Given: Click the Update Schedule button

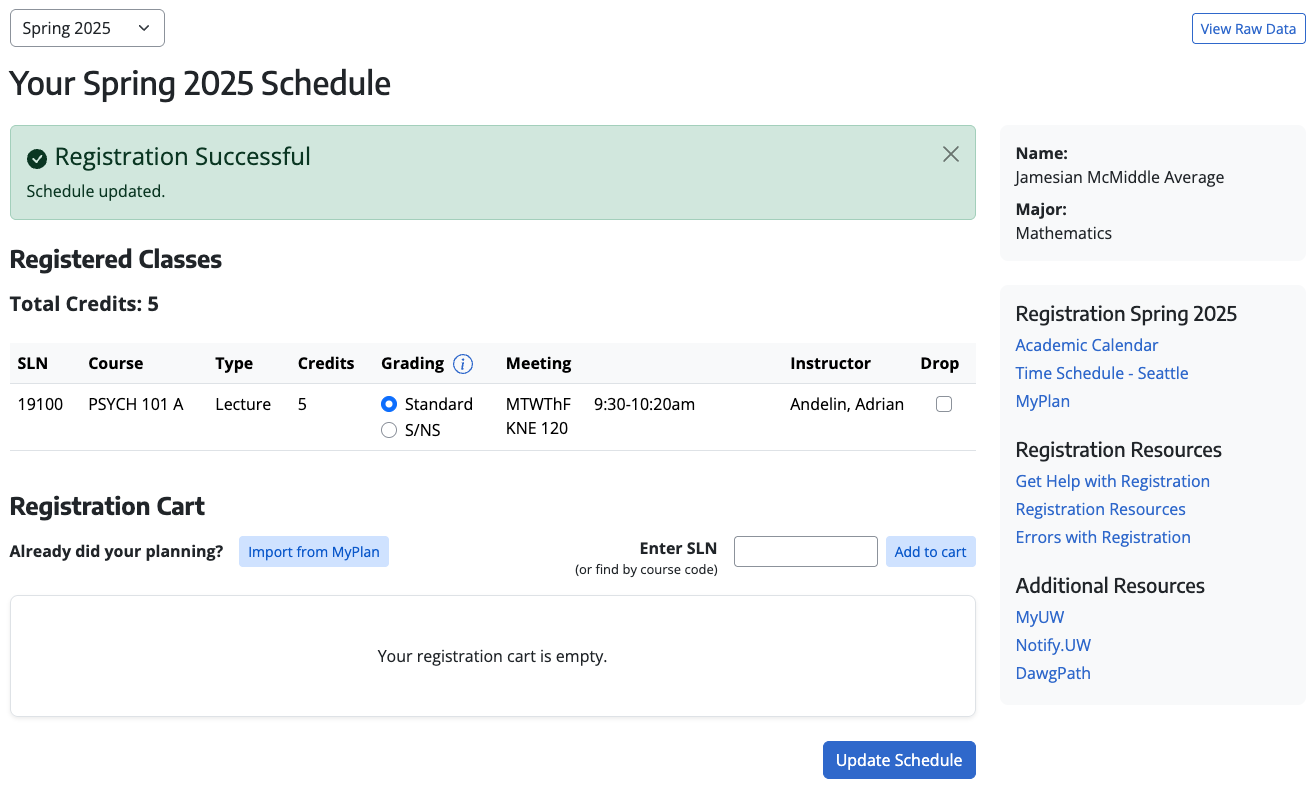Looking at the screenshot, I should (898, 760).
